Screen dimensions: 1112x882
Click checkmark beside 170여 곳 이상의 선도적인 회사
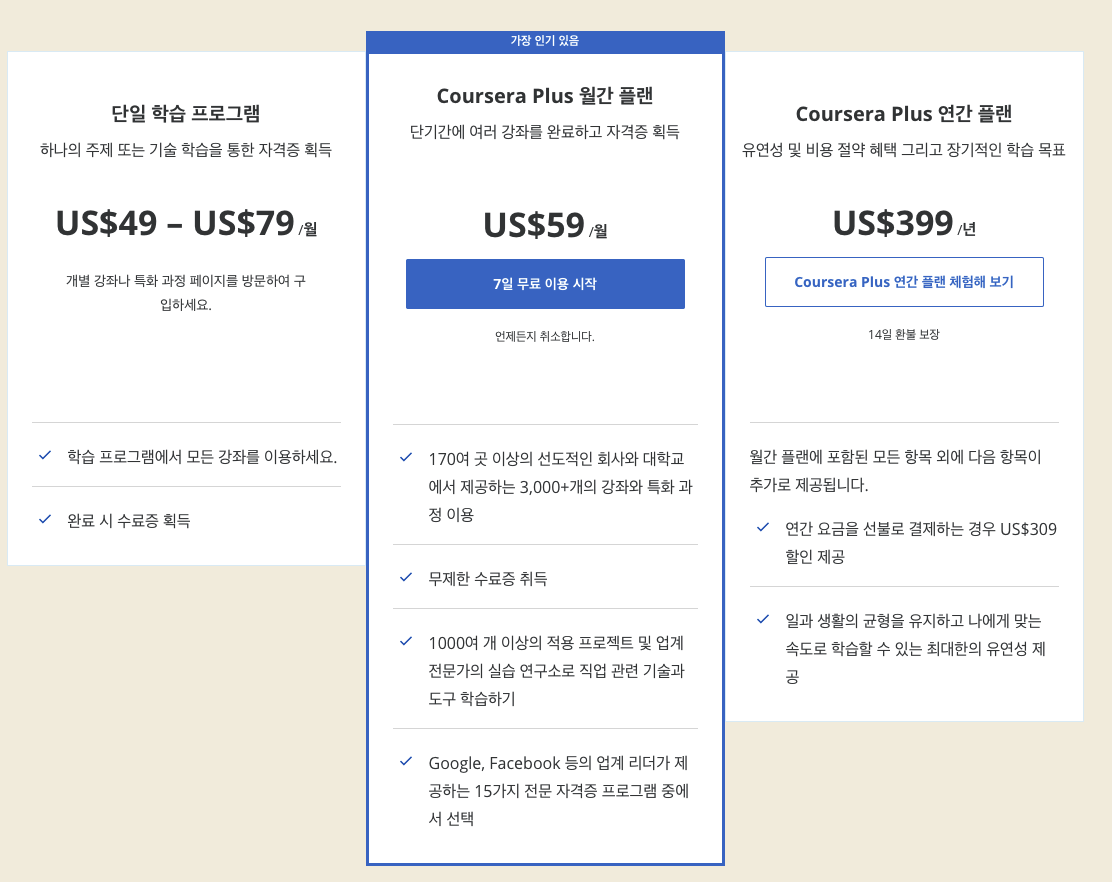point(406,457)
